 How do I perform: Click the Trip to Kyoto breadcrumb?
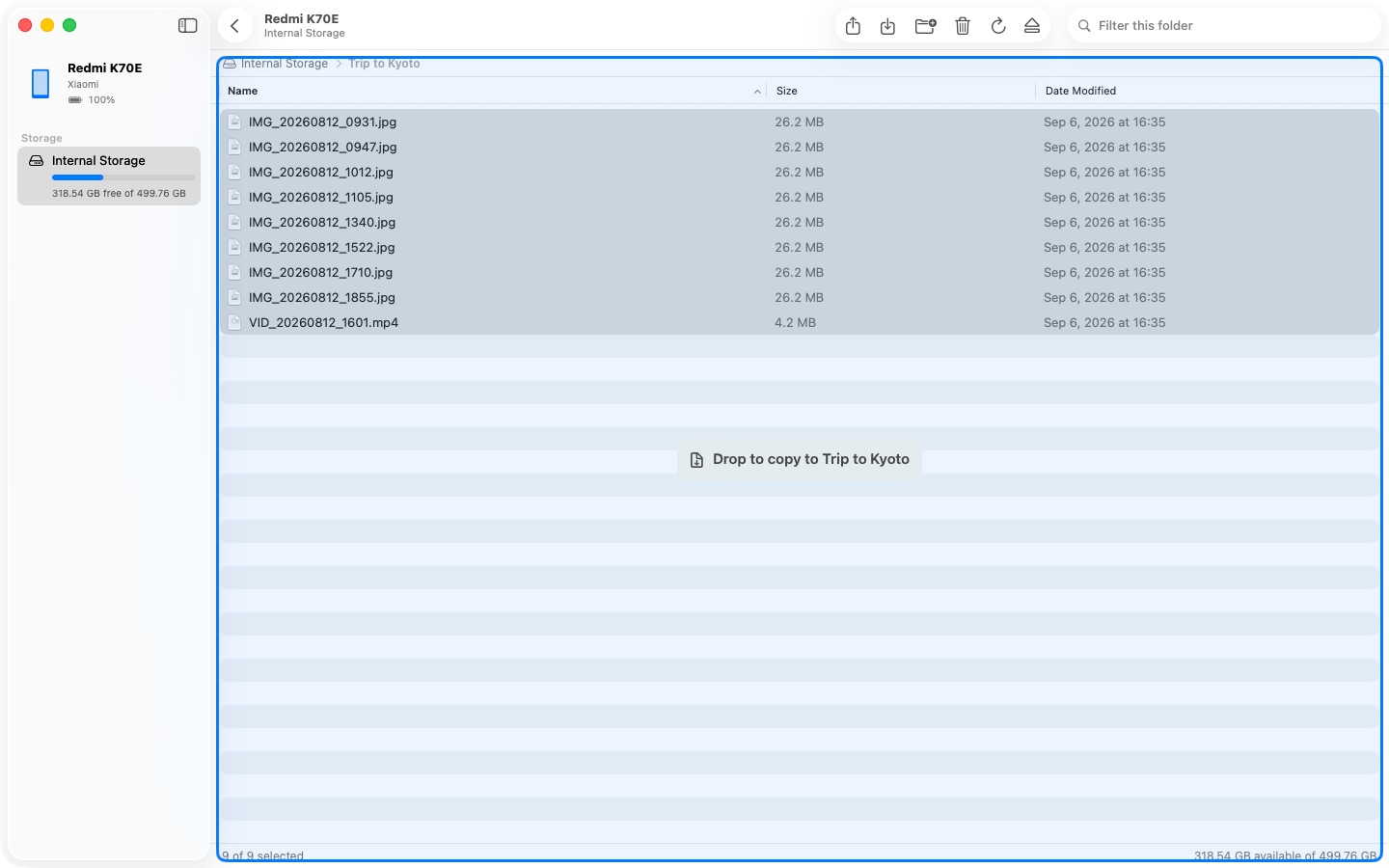coord(384,64)
